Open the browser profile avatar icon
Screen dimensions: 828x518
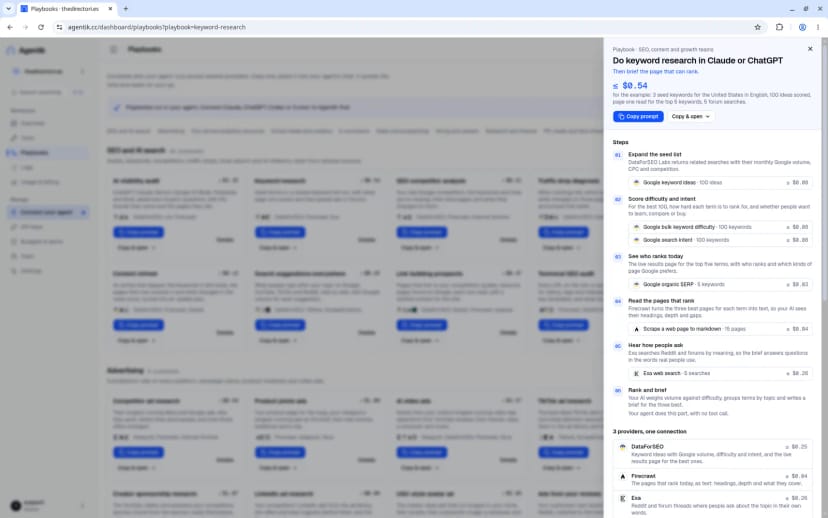[802, 27]
